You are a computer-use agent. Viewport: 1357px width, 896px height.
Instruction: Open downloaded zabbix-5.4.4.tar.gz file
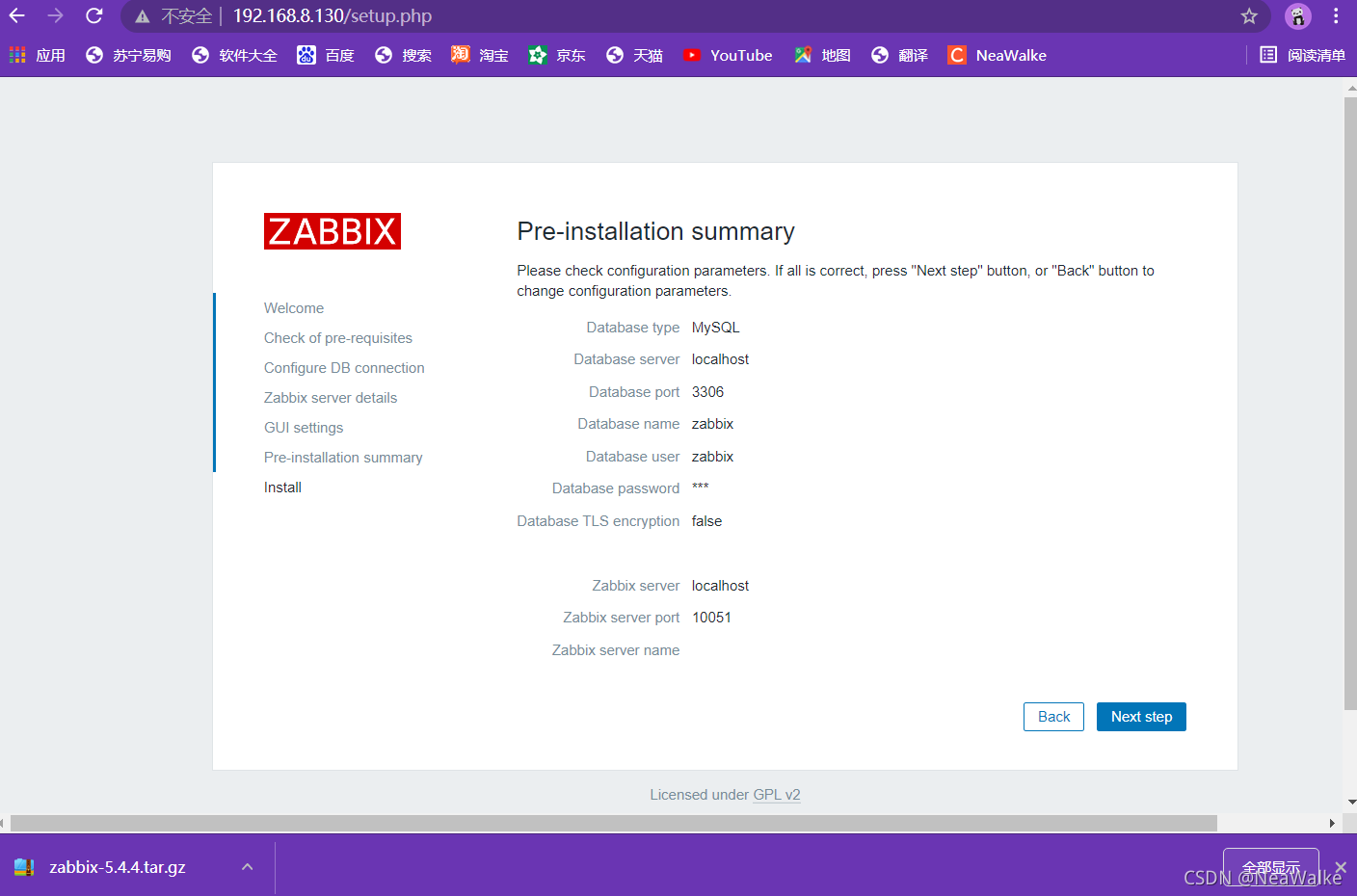tap(117, 867)
